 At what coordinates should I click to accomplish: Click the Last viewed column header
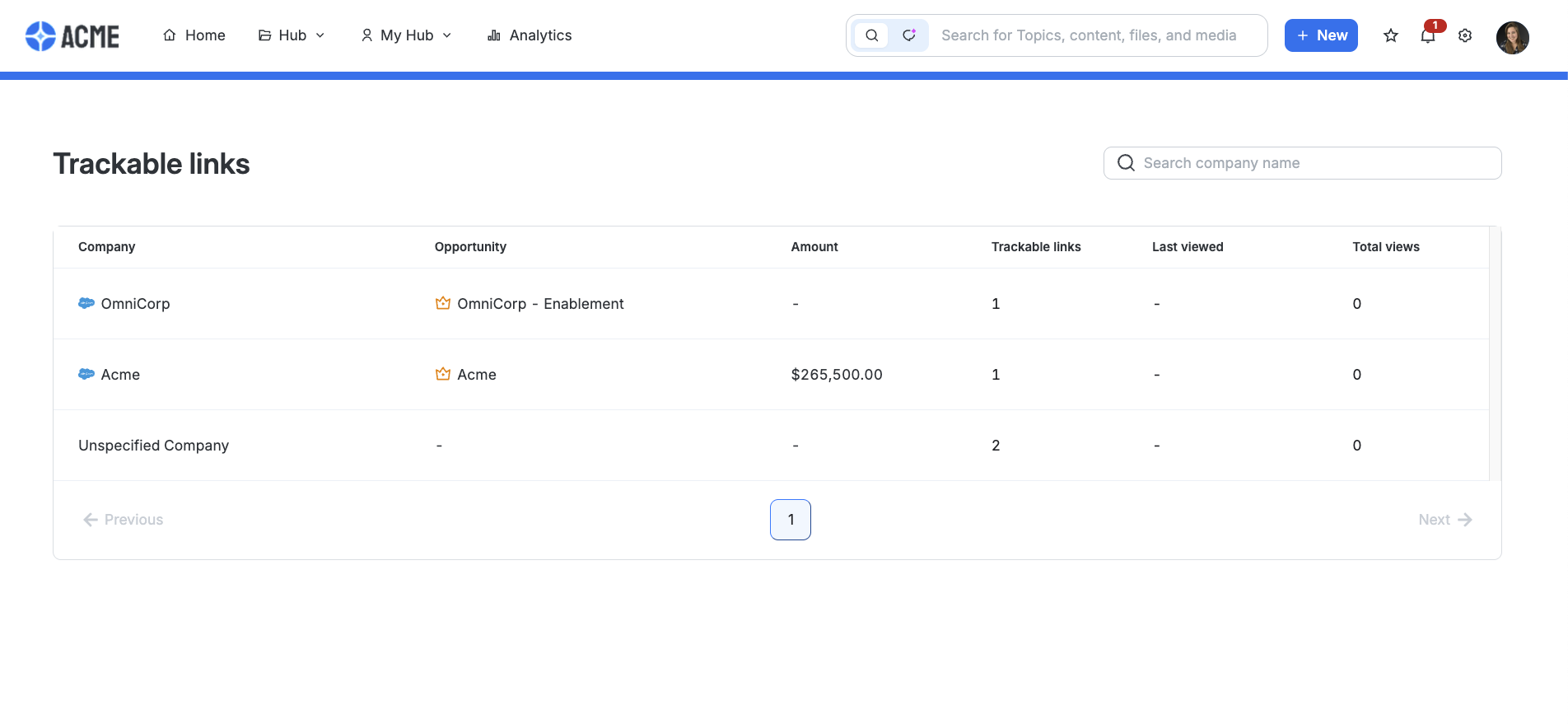pyautogui.click(x=1188, y=247)
